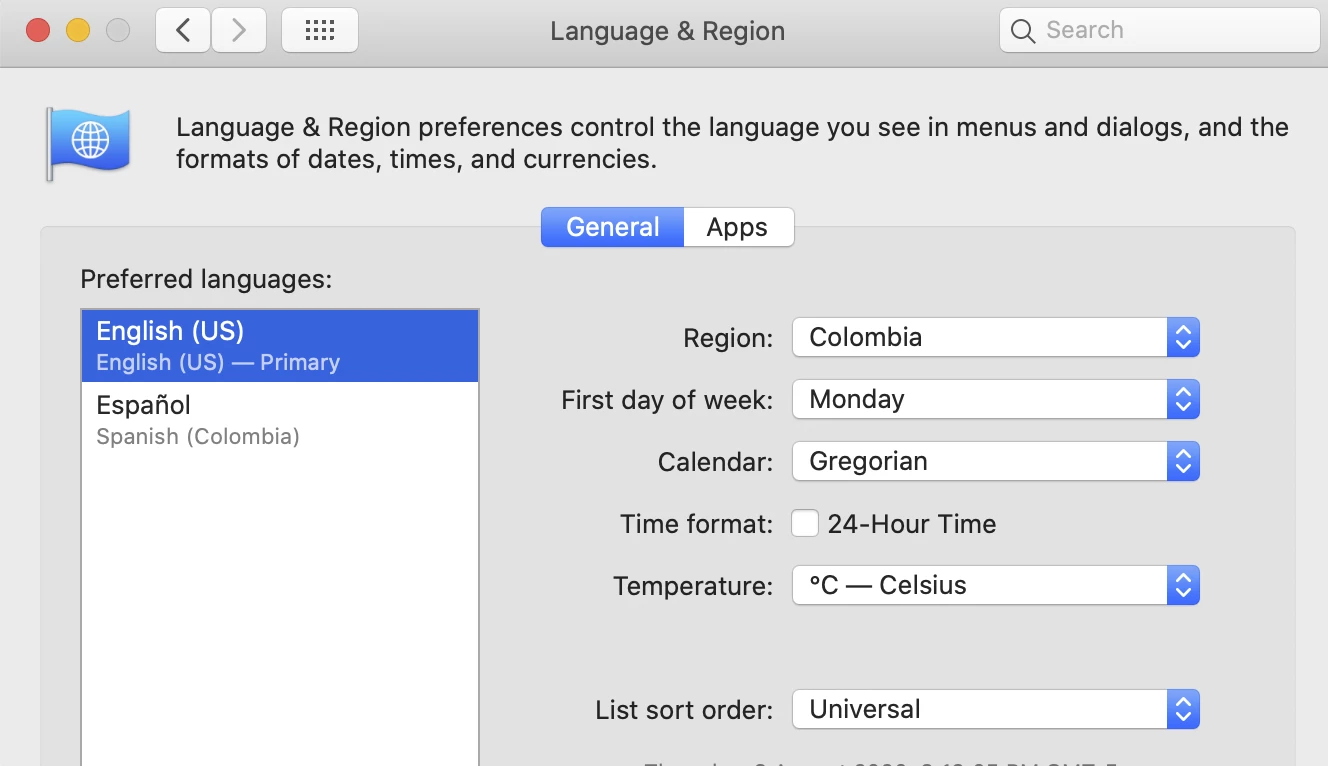Expand the Calendar dropdown set to Gregorian

pyautogui.click(x=995, y=461)
